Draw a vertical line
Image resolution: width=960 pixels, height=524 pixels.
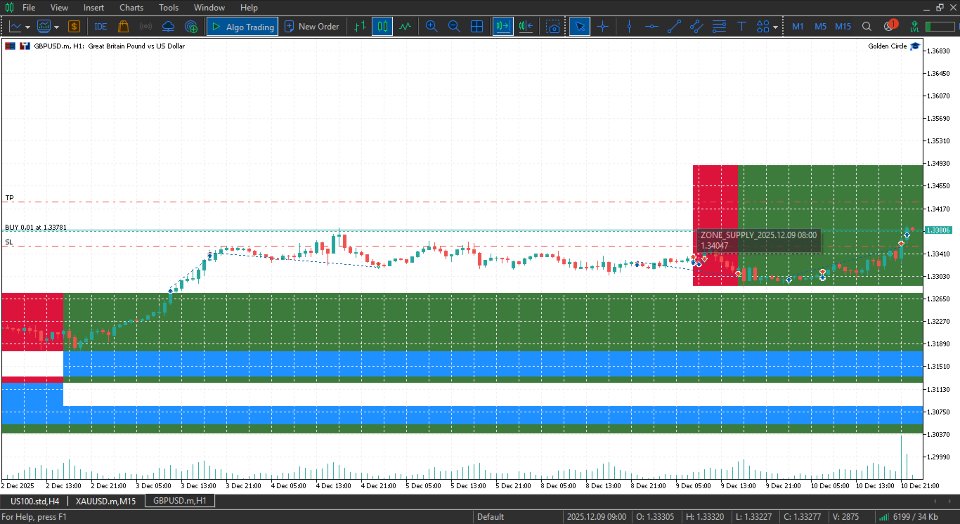(629, 26)
